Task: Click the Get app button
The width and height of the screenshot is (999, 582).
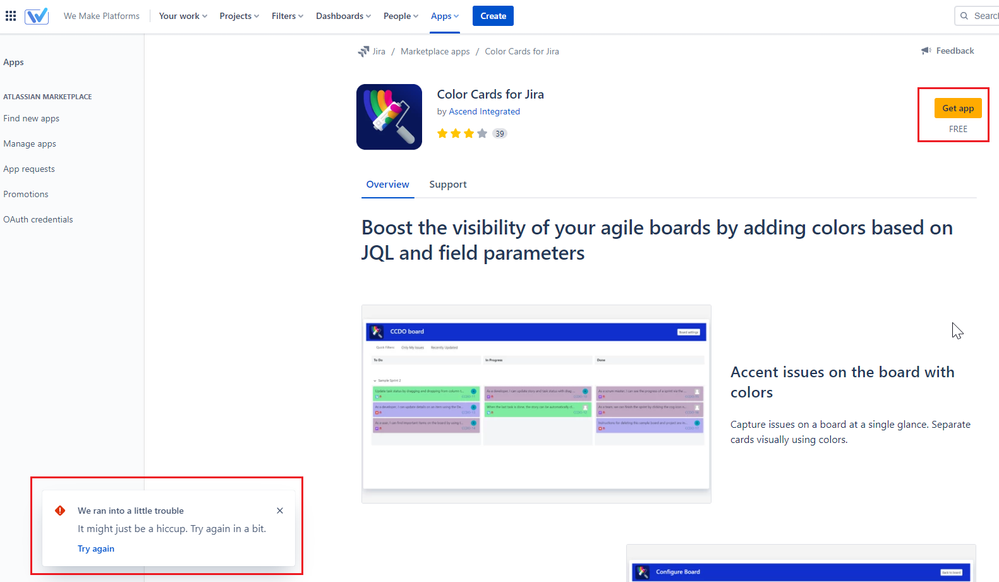Action: pyautogui.click(x=958, y=108)
